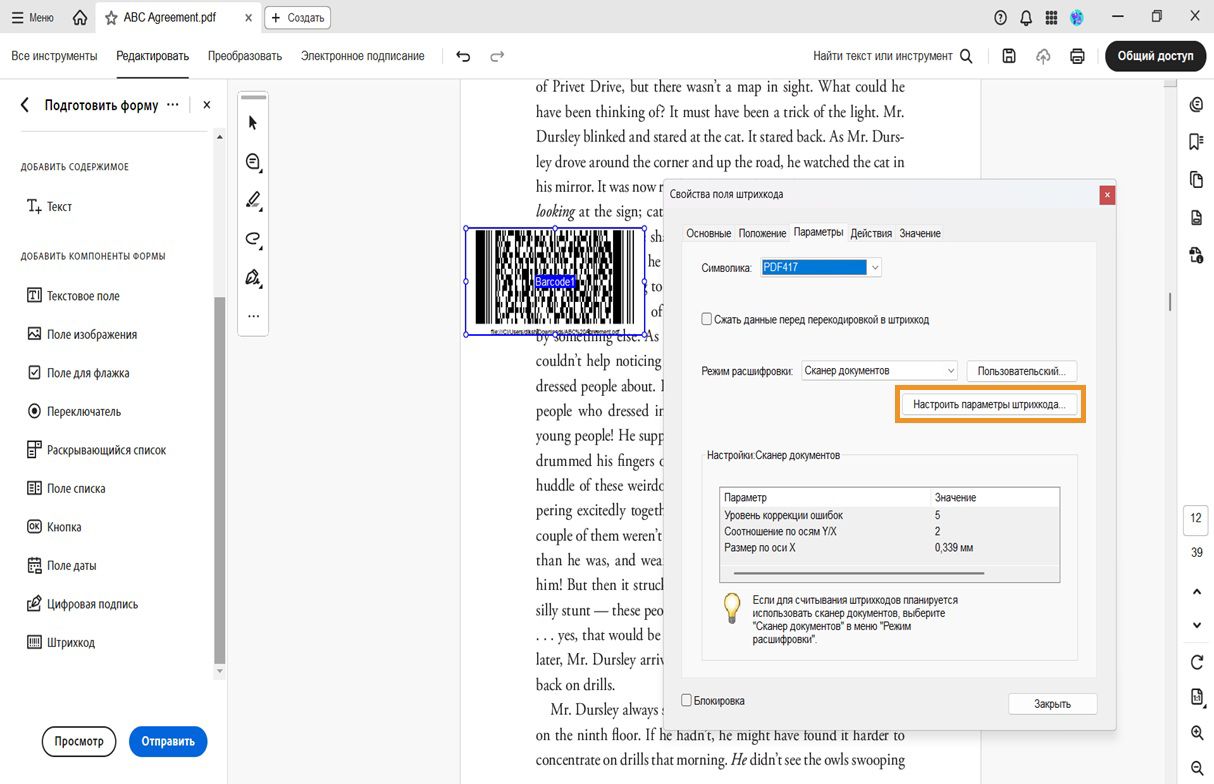Add a Переключатель radio field
The image size is (1214, 784).
[x=73, y=411]
